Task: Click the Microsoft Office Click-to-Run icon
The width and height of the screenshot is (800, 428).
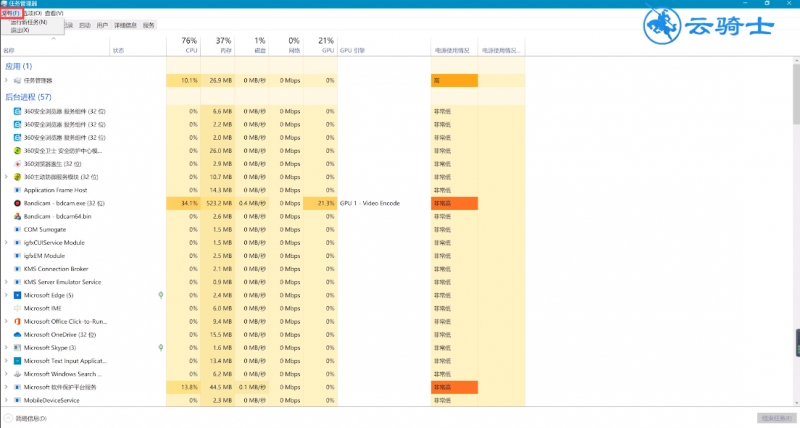Action: click(17, 322)
